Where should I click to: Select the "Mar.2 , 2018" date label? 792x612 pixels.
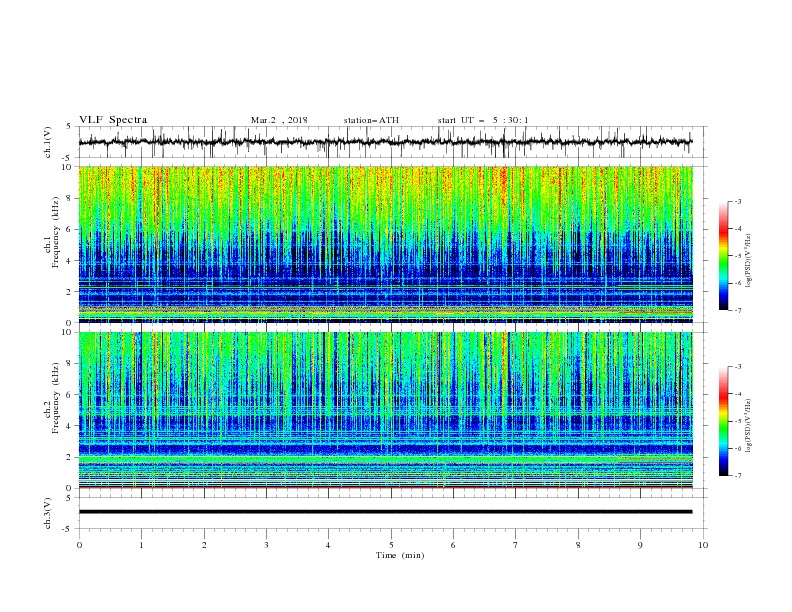point(279,120)
